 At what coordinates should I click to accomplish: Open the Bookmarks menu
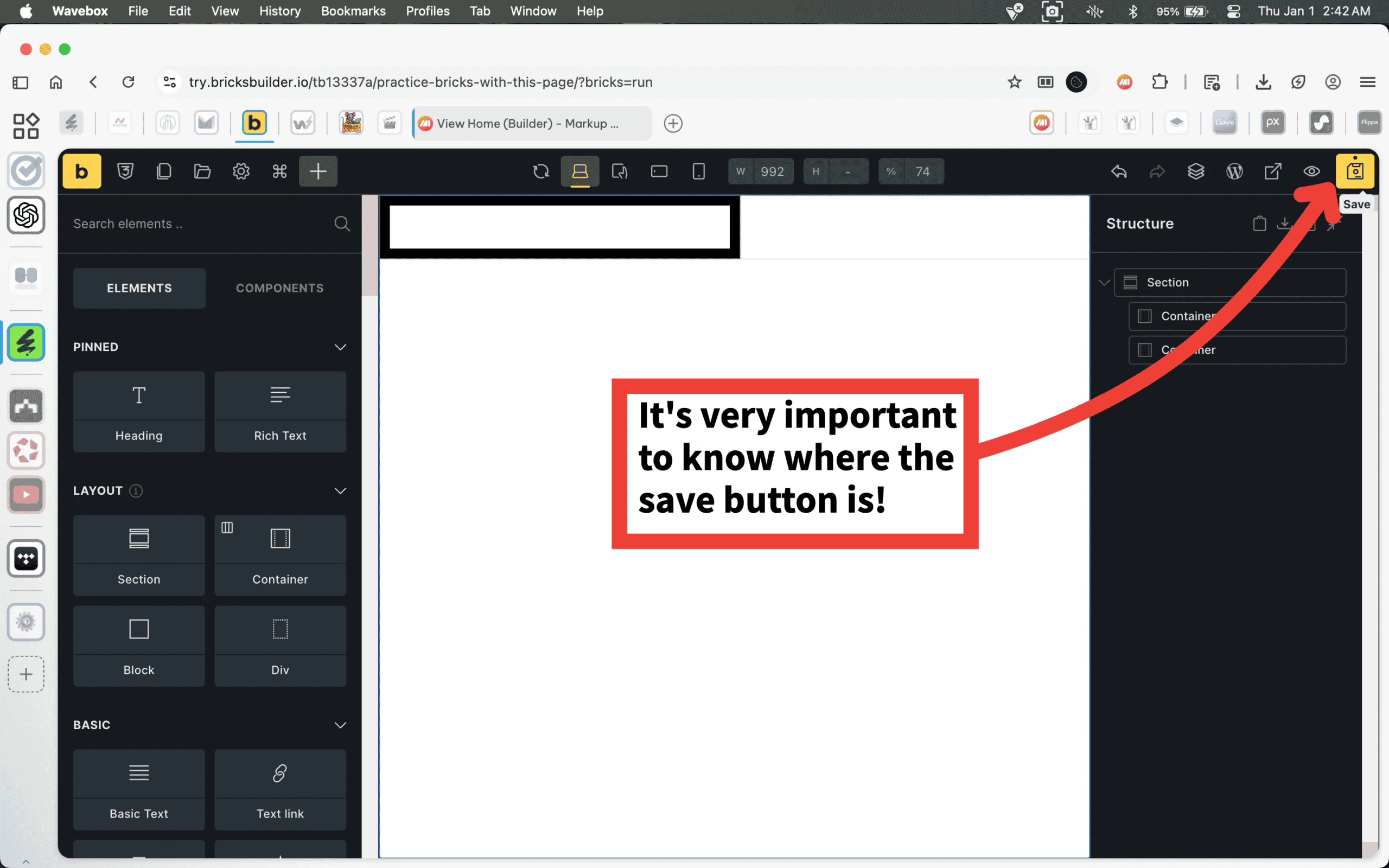coord(353,11)
